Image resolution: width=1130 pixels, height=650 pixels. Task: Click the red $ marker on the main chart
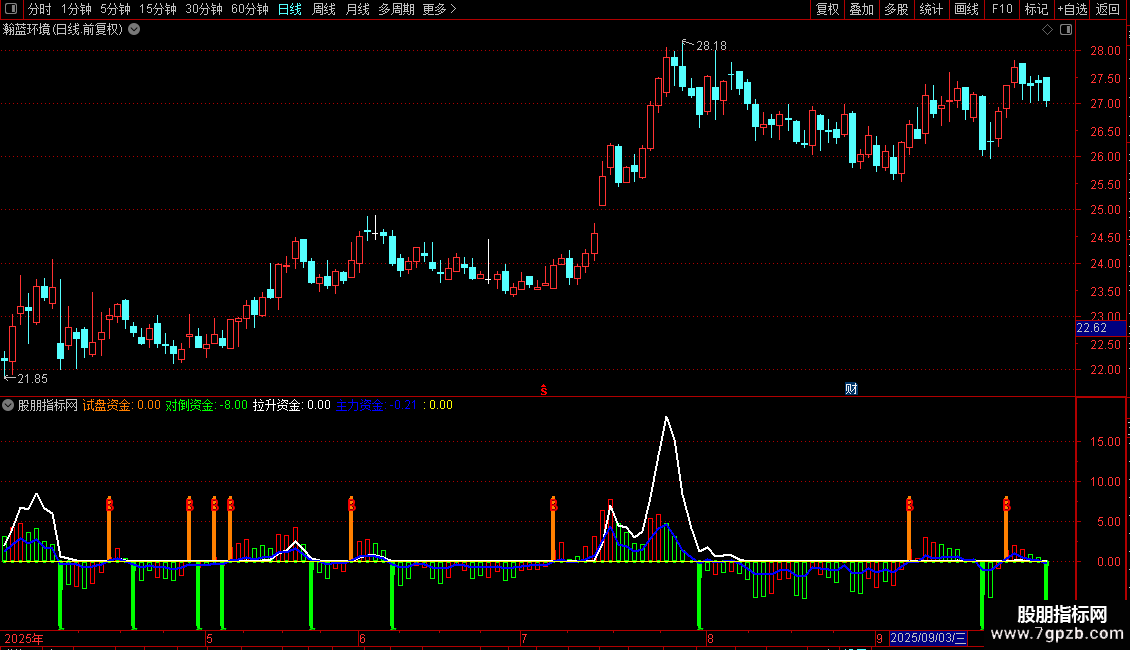pyautogui.click(x=544, y=390)
